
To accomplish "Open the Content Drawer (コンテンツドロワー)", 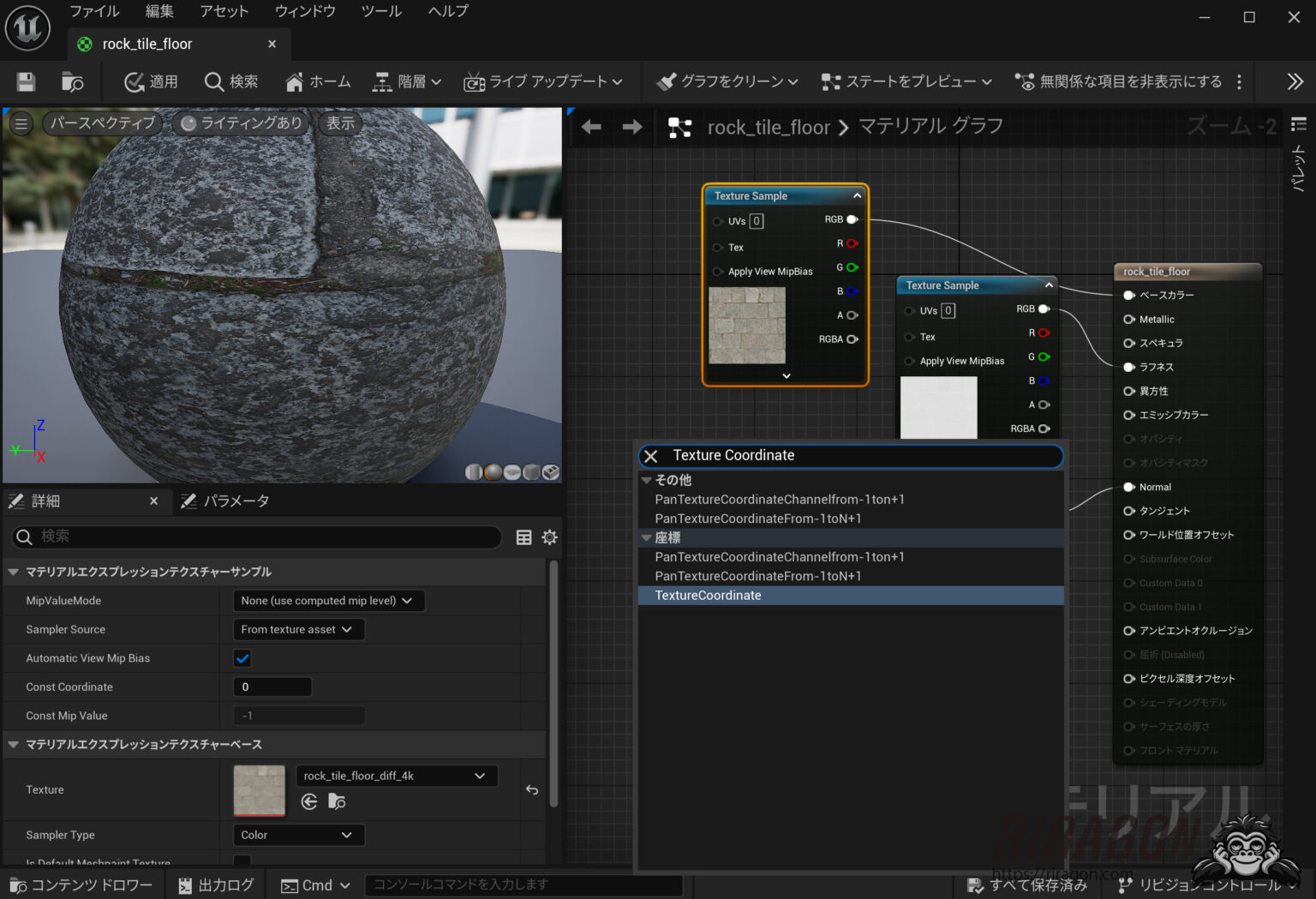I will pos(81,884).
